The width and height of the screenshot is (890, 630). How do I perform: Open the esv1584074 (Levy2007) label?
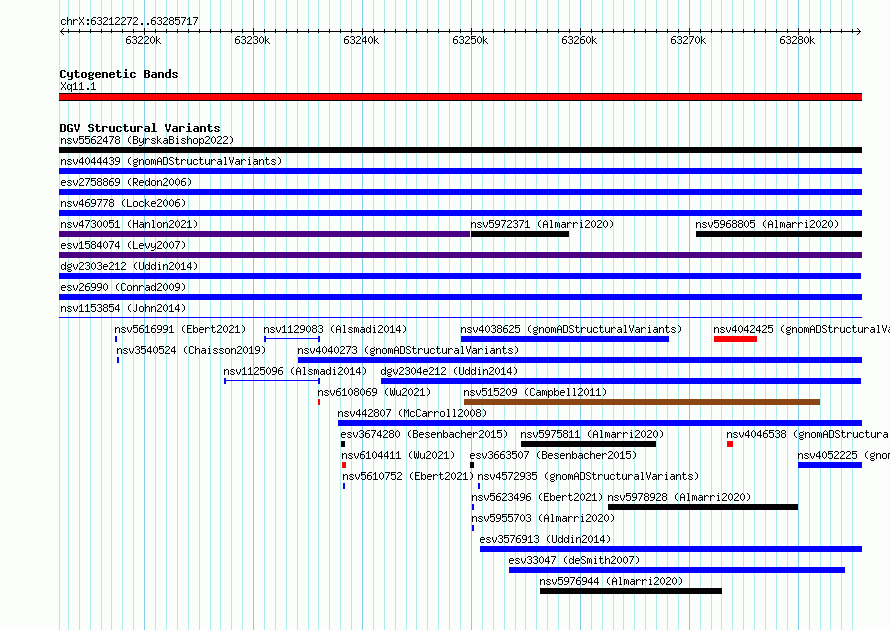point(123,245)
